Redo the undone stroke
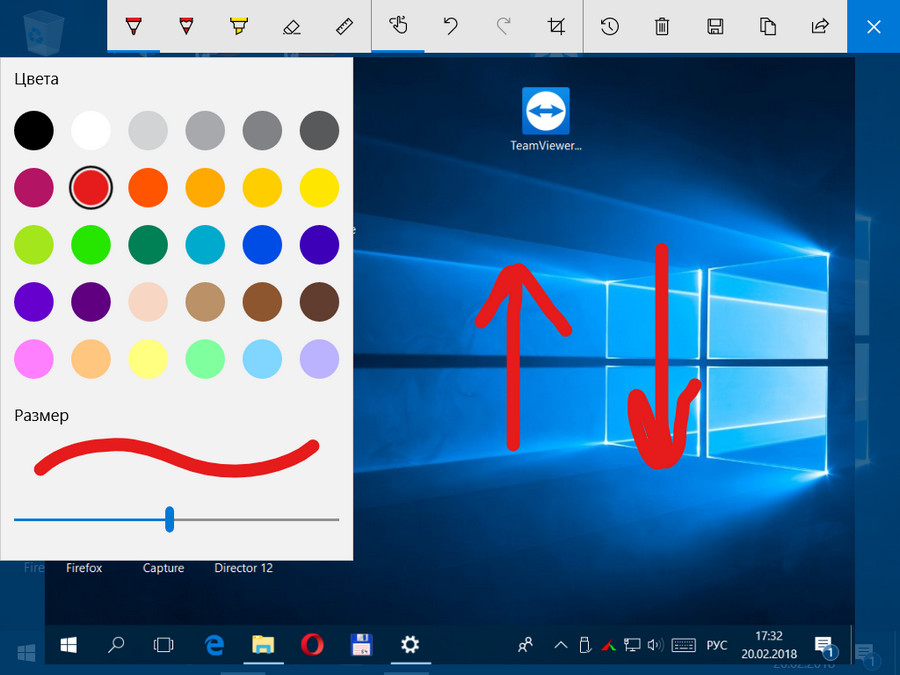This screenshot has height=675, width=900. pos(503,26)
